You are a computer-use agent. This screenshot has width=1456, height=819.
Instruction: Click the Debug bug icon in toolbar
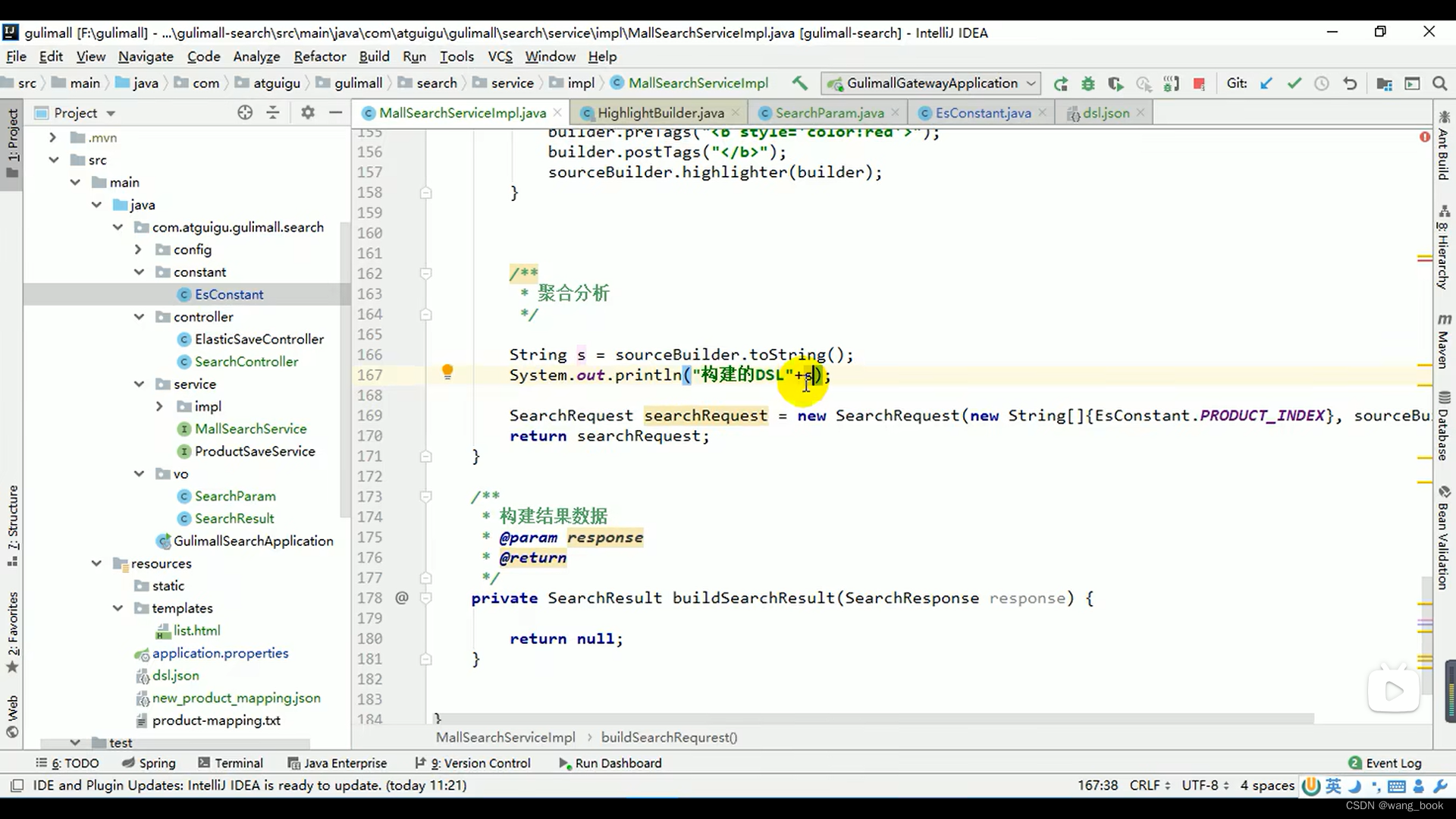coord(1088,83)
